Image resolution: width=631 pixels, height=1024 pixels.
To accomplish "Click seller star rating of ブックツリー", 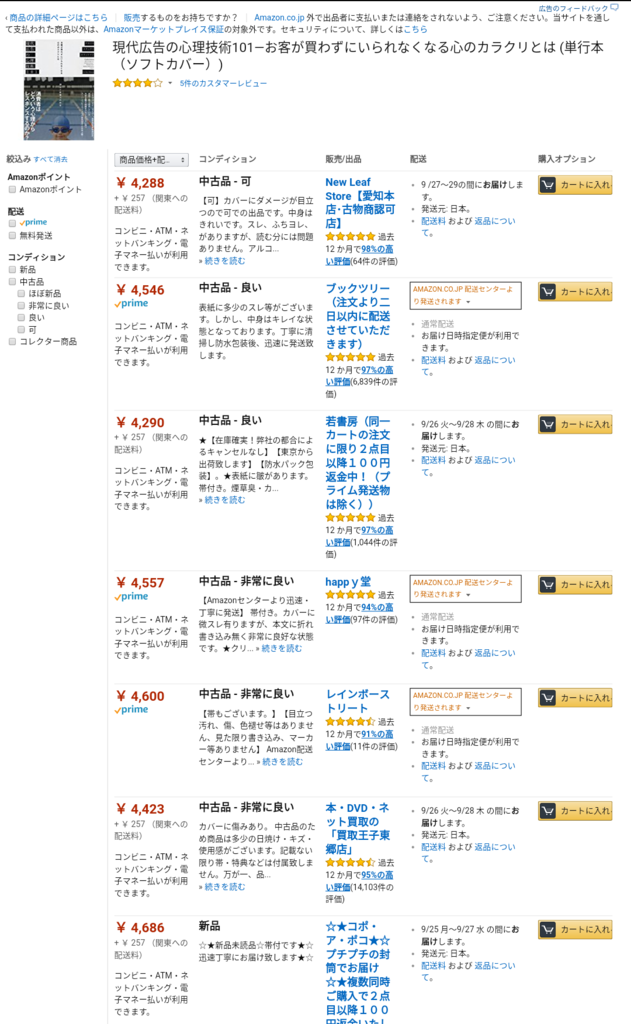I will pos(350,357).
